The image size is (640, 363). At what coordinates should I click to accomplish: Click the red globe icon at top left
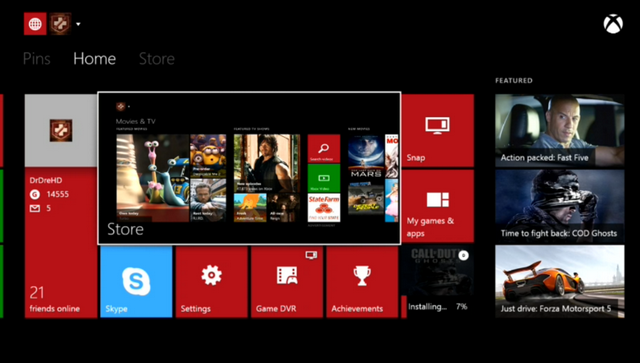[35, 24]
